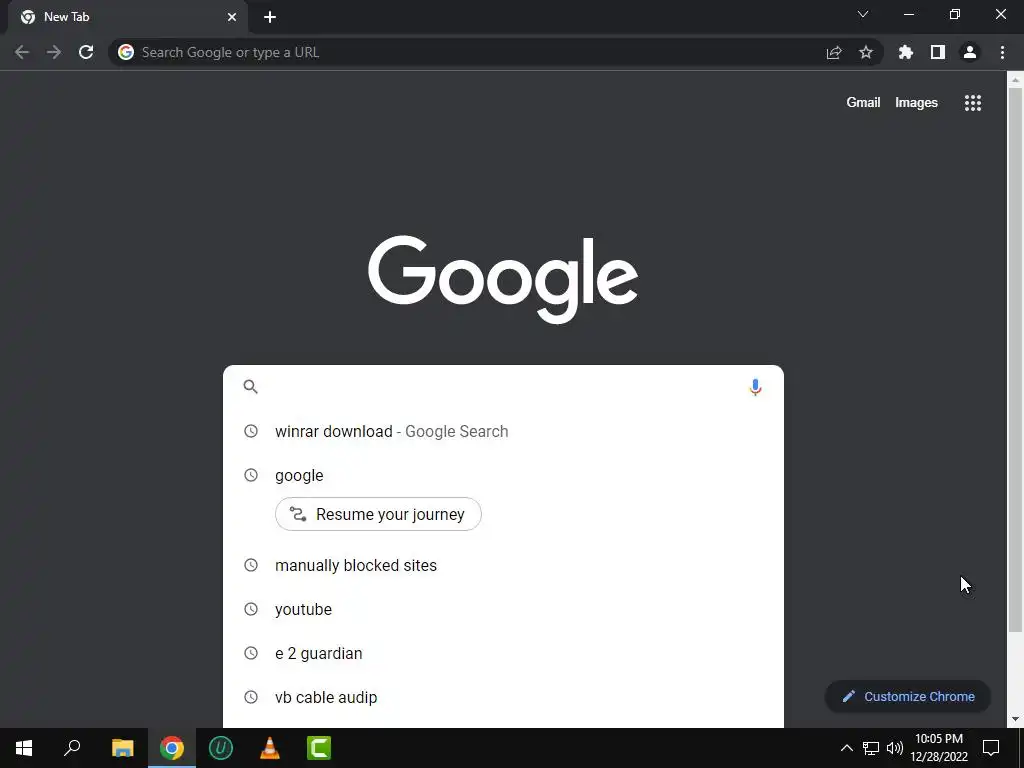Bookmark this tab with the star icon

pyautogui.click(x=866, y=52)
